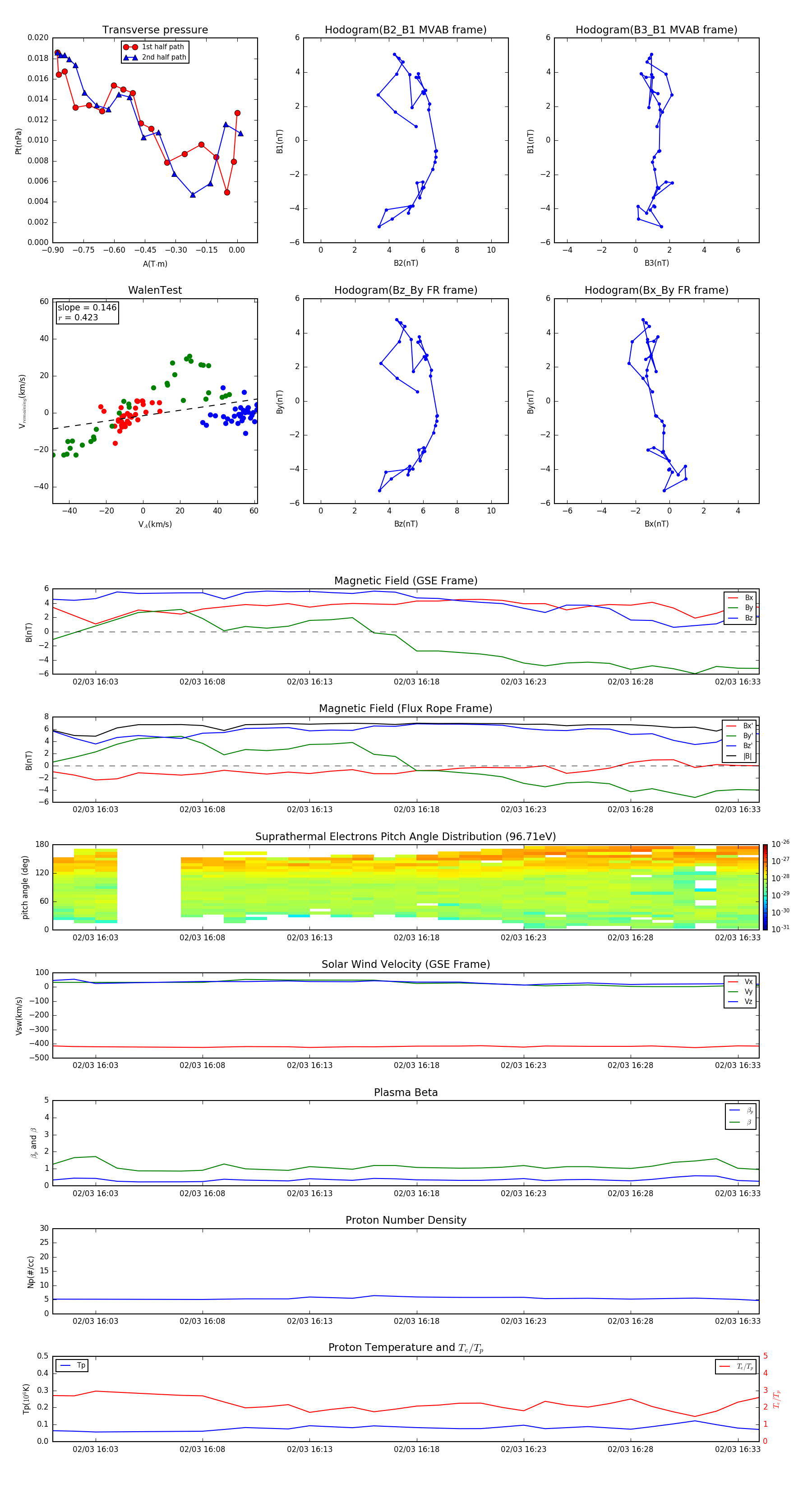Click '02/03 16:33' tick under Plasma Beta plot

coord(738,1193)
